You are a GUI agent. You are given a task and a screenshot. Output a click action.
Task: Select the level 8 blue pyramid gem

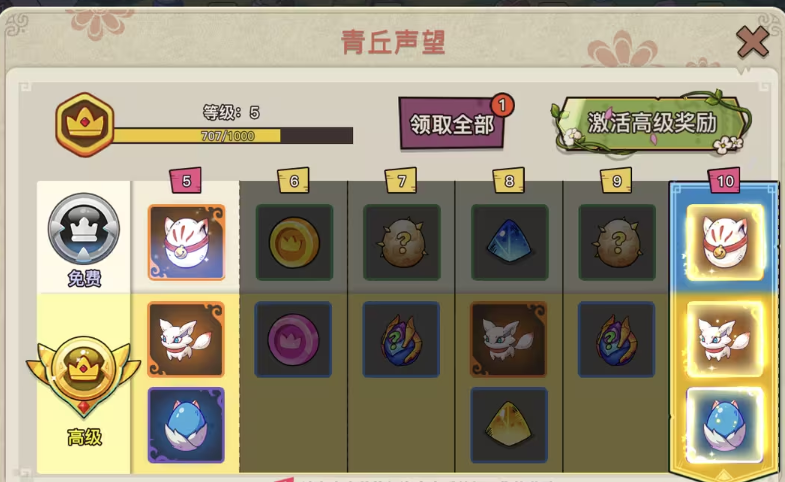[x=510, y=242]
